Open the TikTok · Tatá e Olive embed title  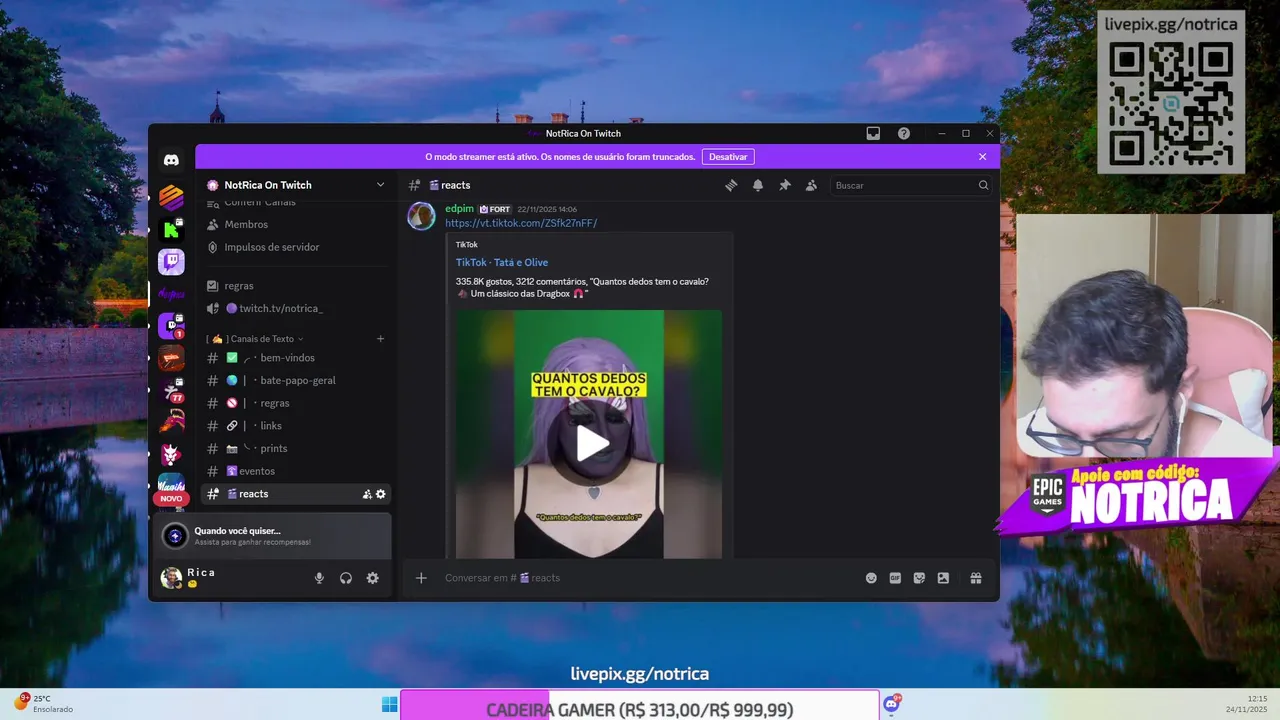(x=502, y=262)
